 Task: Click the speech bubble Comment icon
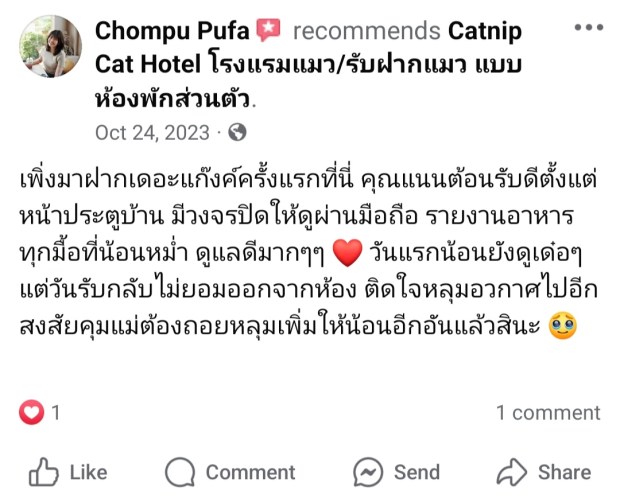tap(180, 472)
